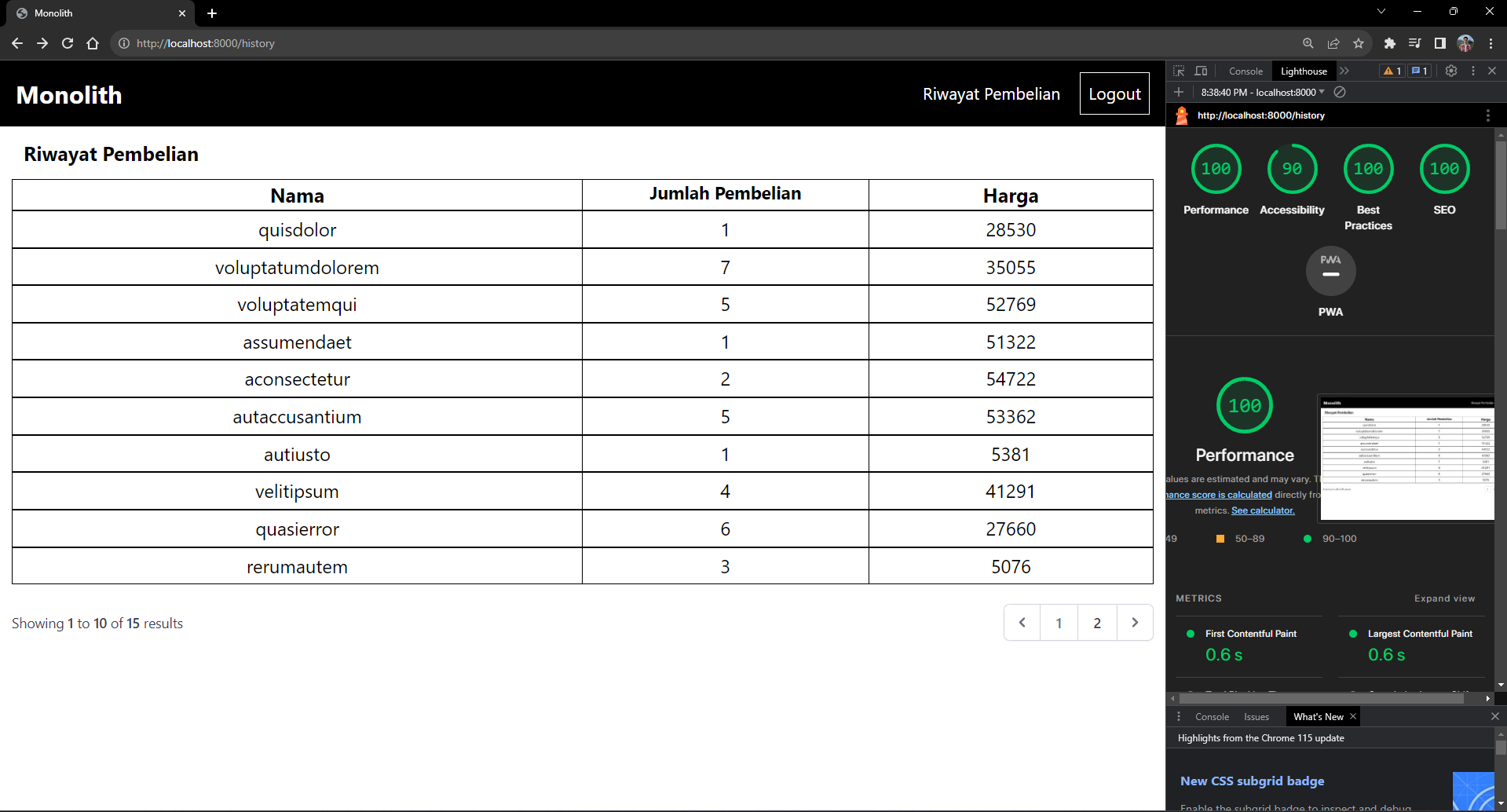1507x812 pixels.
Task: Toggle the device toolbar in DevTools
Action: [x=1201, y=71]
